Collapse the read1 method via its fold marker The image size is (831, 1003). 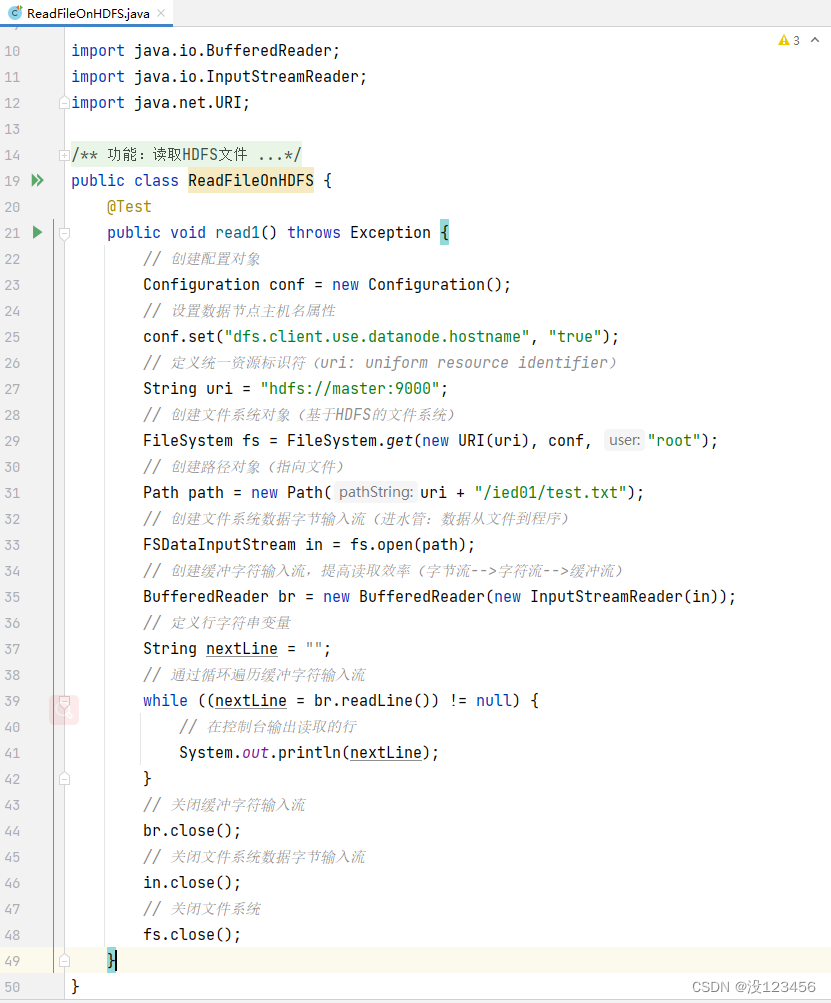[x=62, y=232]
